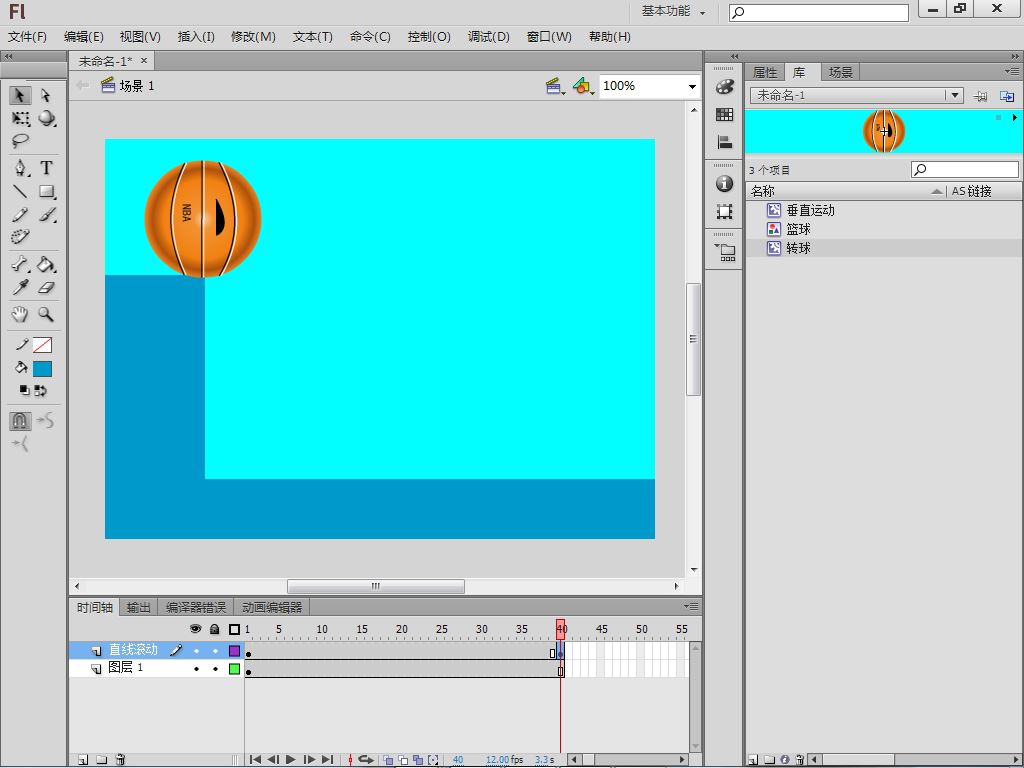Open the 修改(M) menu
1024x768 pixels.
pyautogui.click(x=253, y=37)
